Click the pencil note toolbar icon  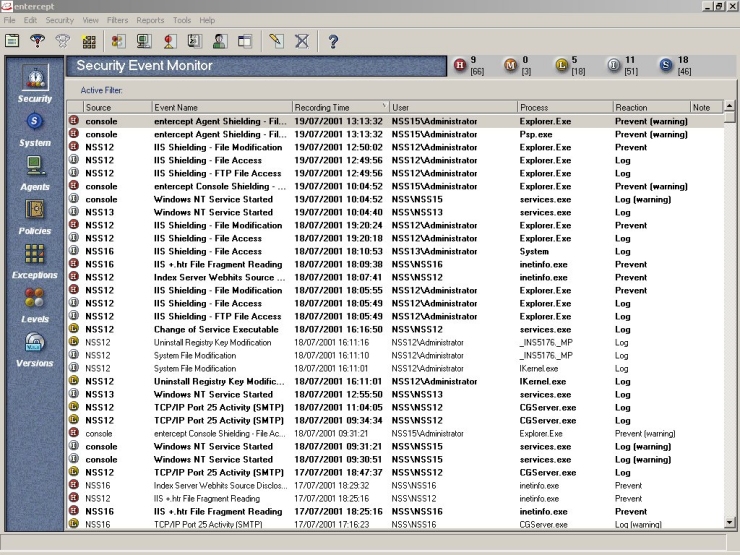276,41
